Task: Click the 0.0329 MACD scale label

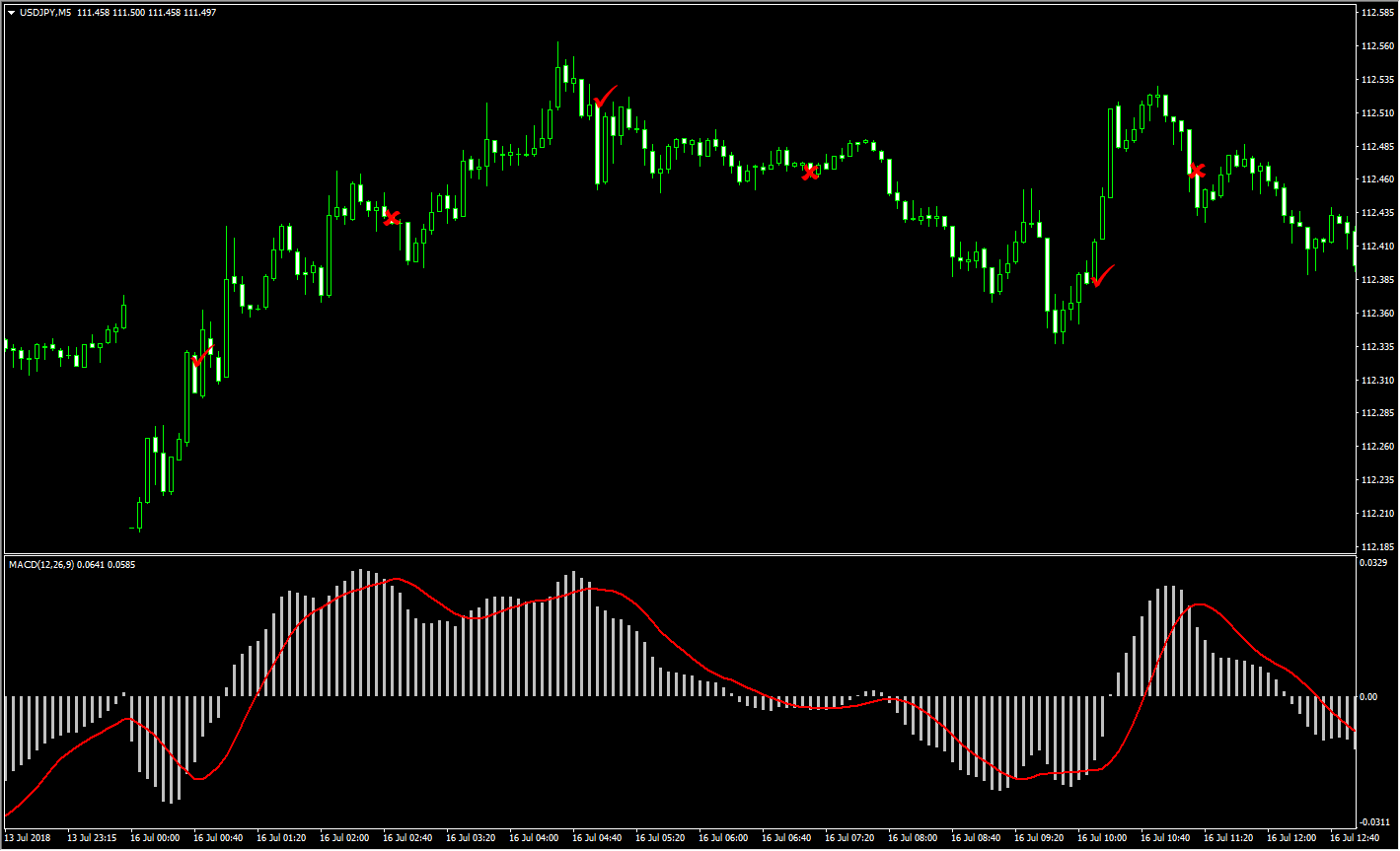Action: click(1373, 563)
